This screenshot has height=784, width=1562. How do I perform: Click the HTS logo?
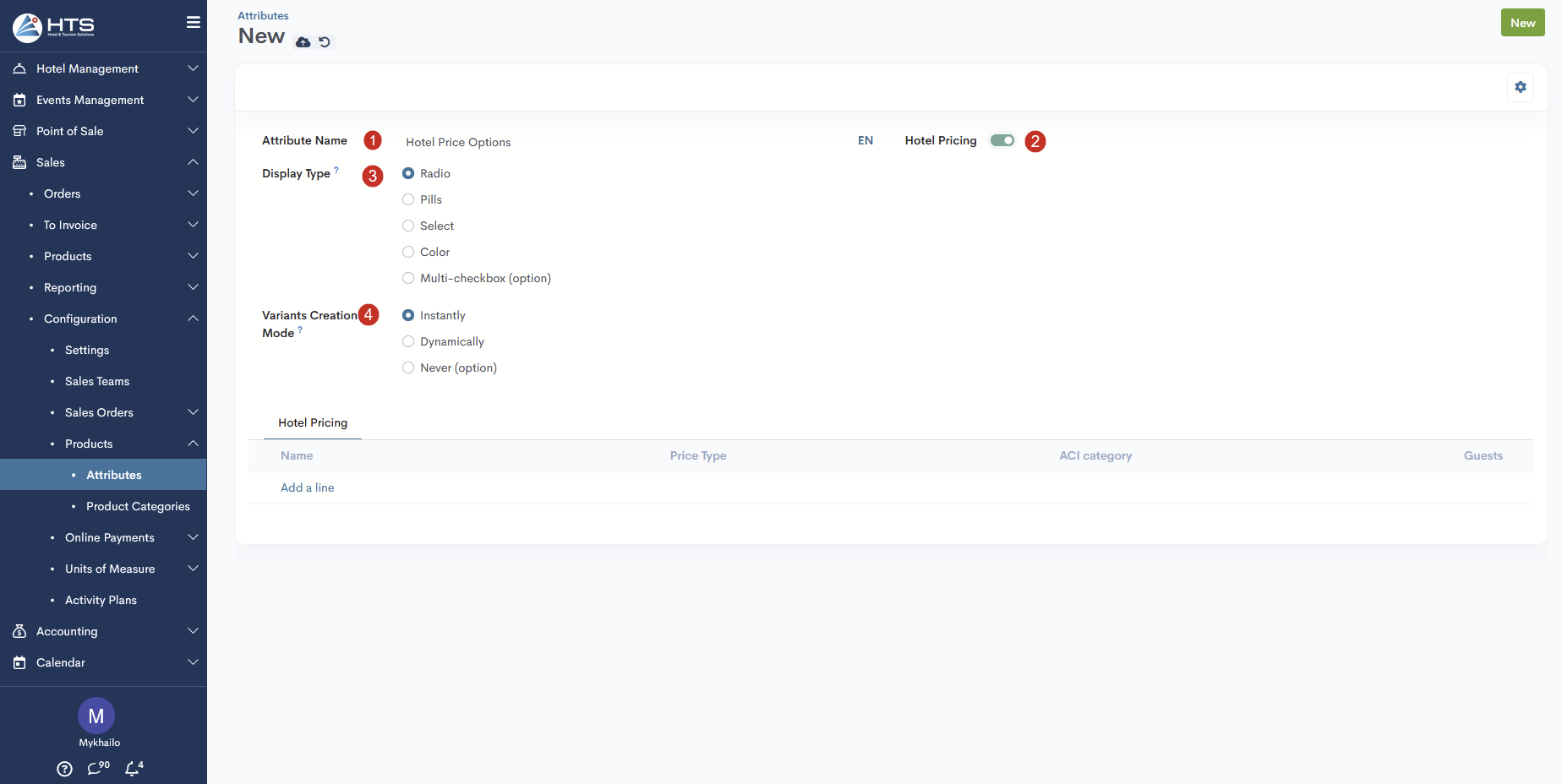coord(54,27)
